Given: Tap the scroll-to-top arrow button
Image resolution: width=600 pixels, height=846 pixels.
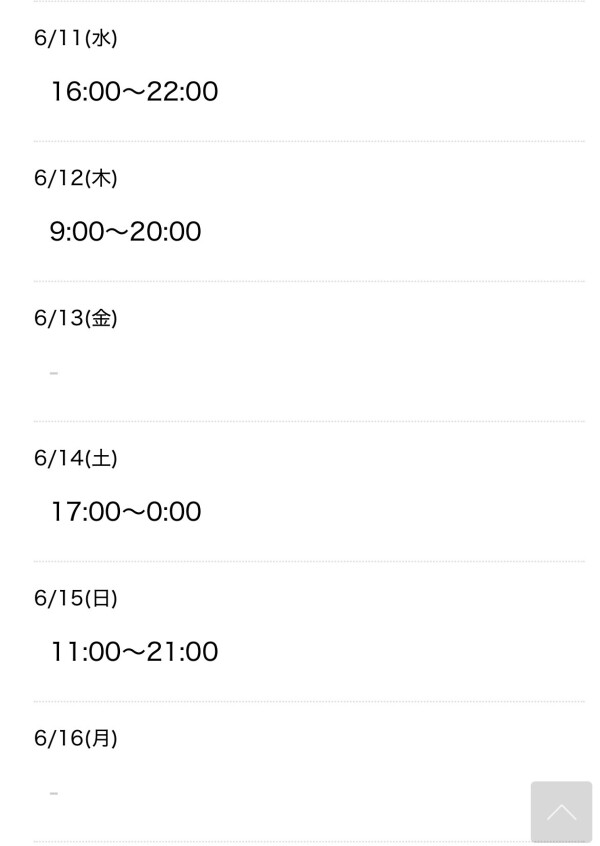Looking at the screenshot, I should coord(561,811).
